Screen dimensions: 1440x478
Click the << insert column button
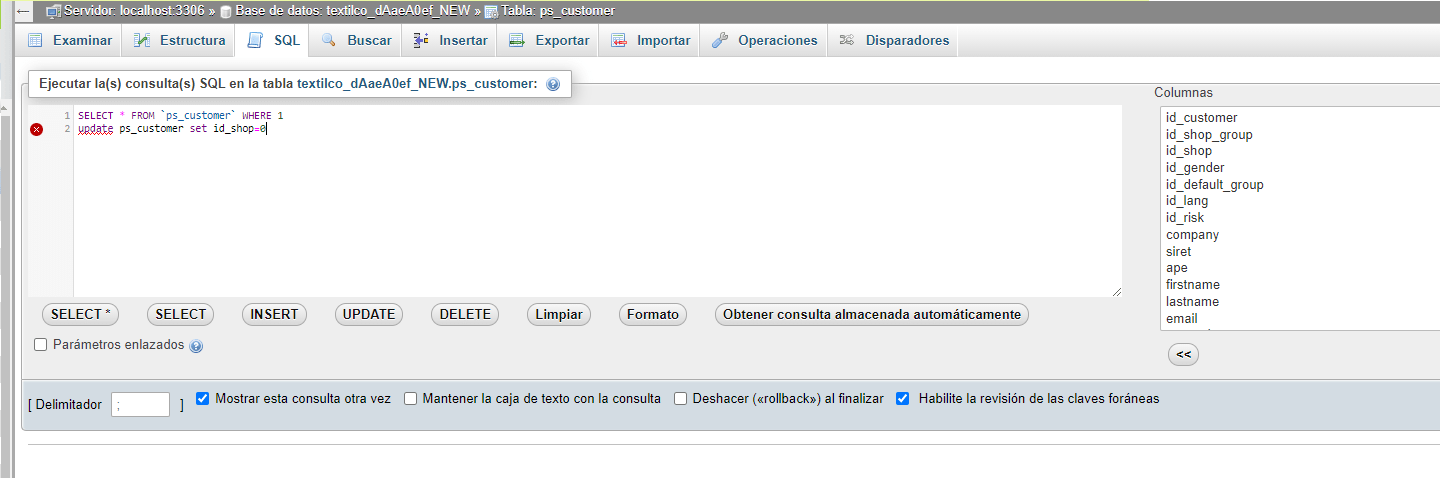[x=1183, y=354]
